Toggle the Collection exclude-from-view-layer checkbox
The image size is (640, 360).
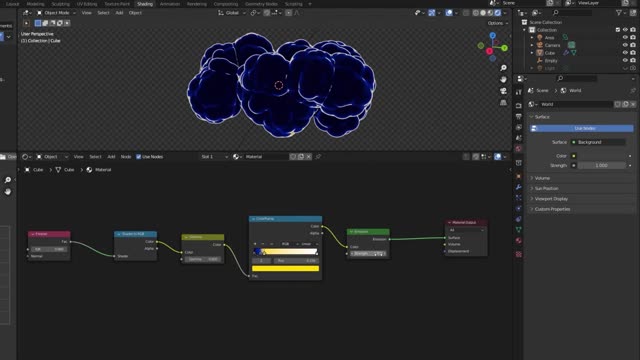point(618,30)
